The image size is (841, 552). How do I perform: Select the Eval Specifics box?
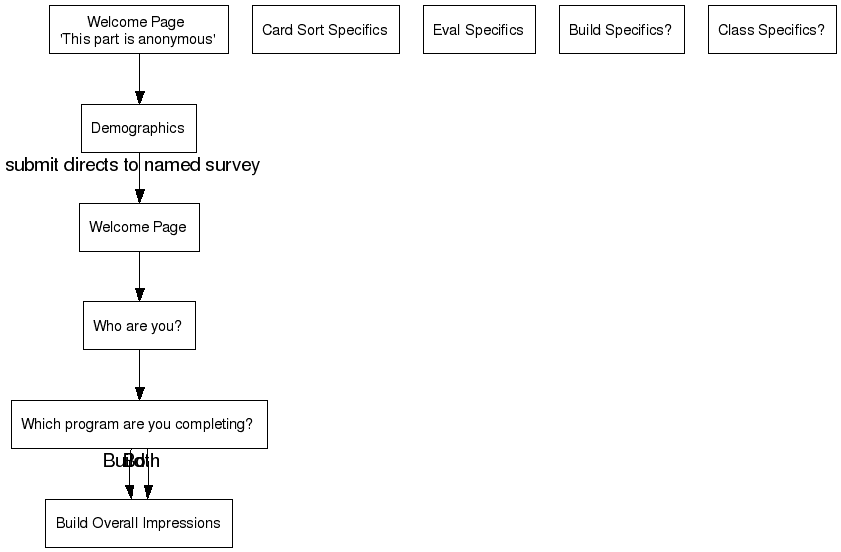point(478,30)
